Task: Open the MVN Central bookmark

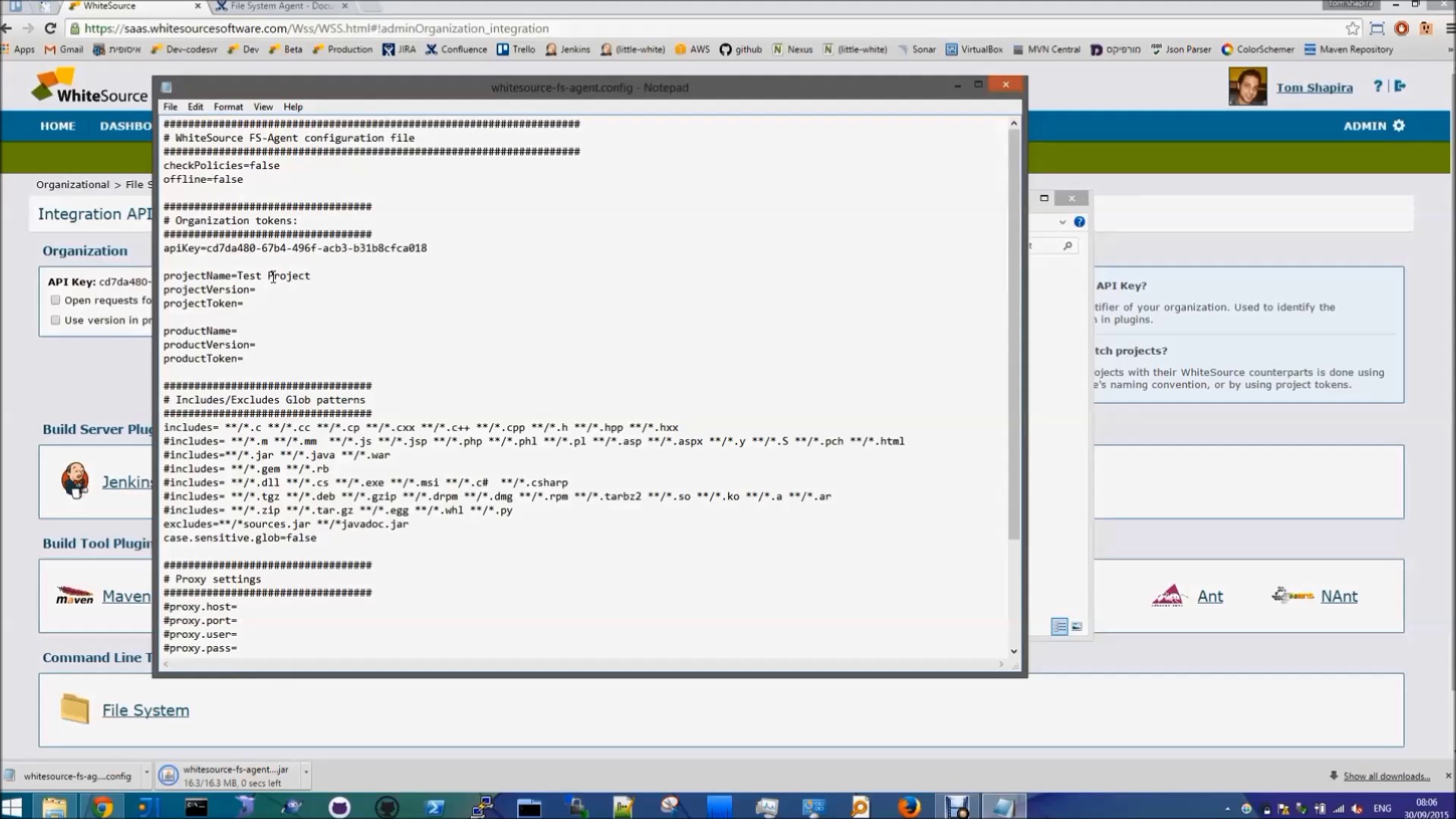Action: [1046, 49]
